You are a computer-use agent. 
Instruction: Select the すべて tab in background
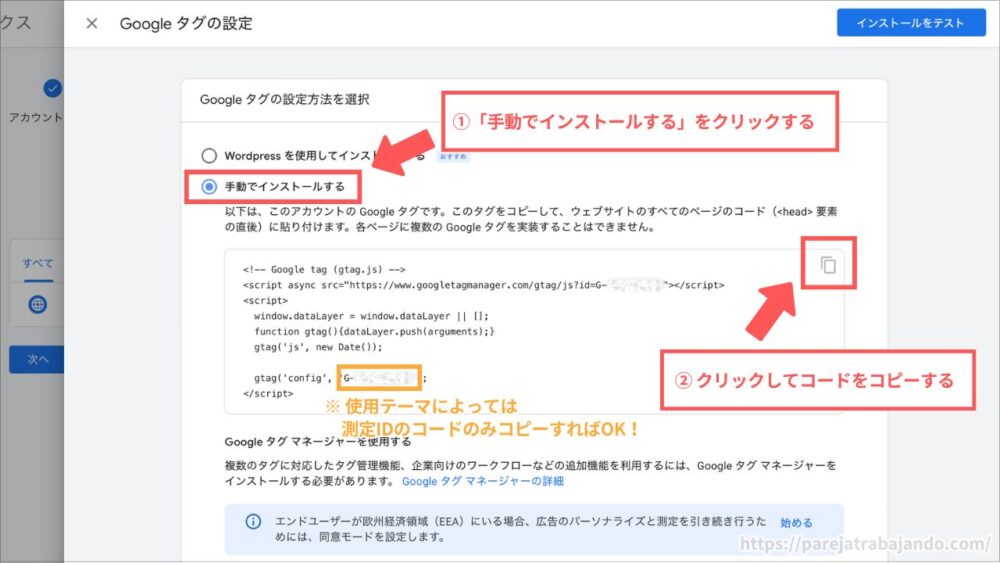(38, 263)
